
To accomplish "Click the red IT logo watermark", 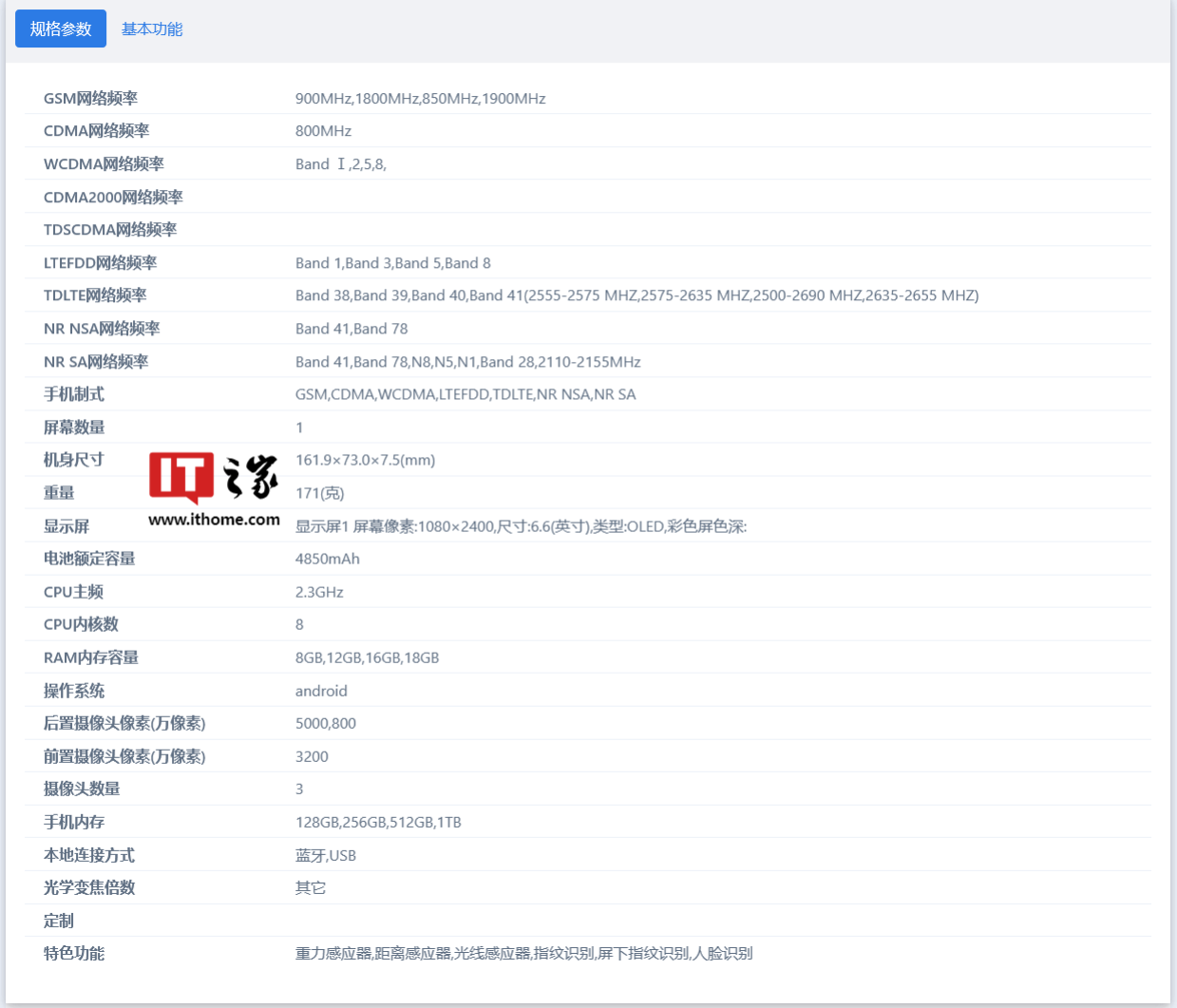I will point(181,477).
